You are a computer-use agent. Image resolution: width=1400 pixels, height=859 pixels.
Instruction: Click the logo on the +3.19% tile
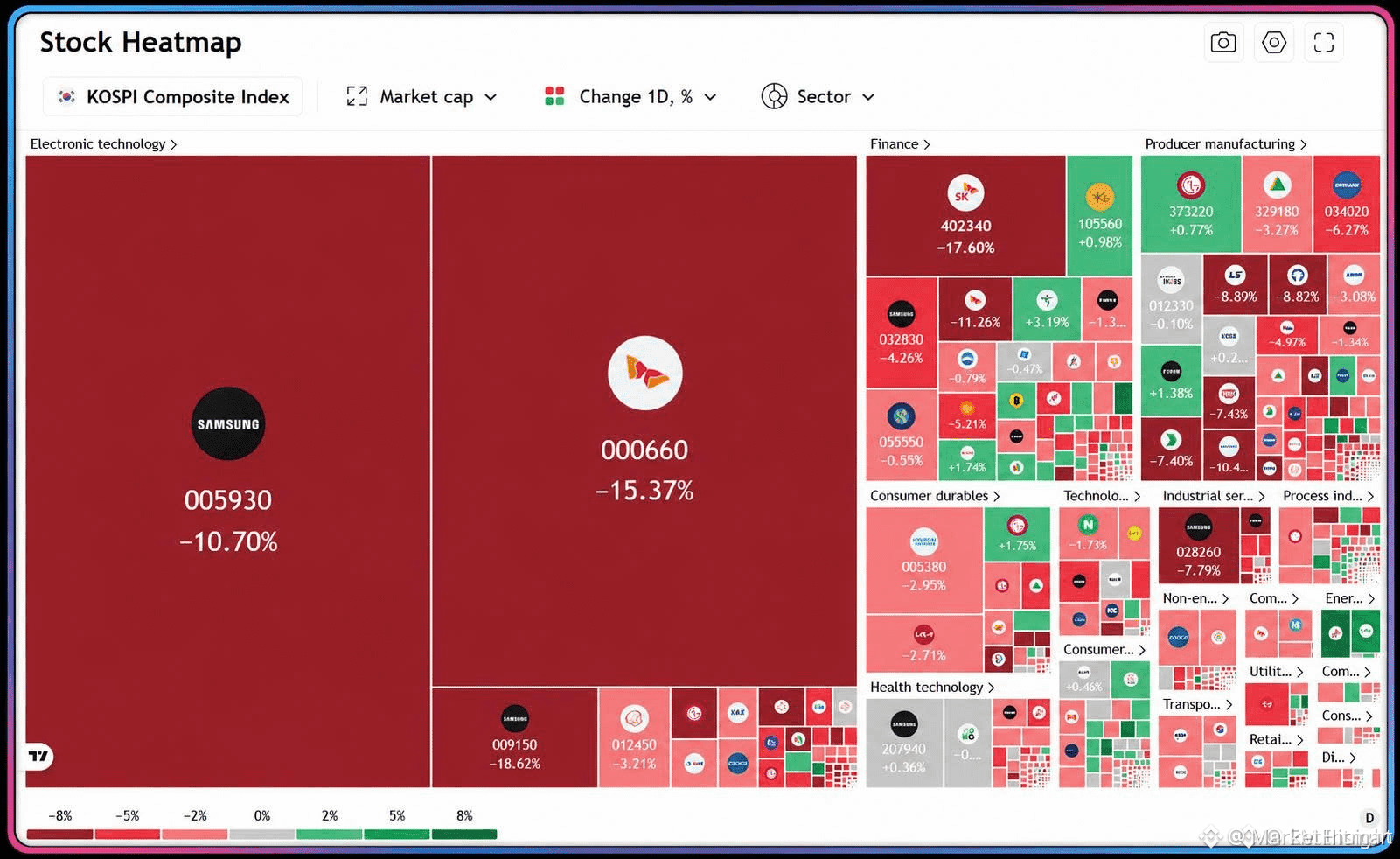[x=1047, y=300]
